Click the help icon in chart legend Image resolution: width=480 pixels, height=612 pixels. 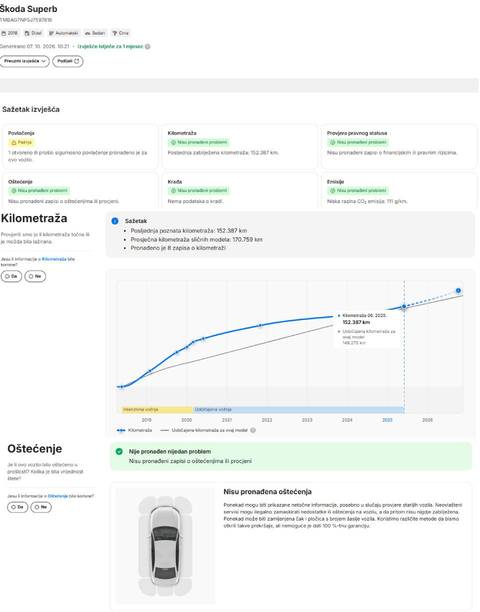(x=253, y=430)
